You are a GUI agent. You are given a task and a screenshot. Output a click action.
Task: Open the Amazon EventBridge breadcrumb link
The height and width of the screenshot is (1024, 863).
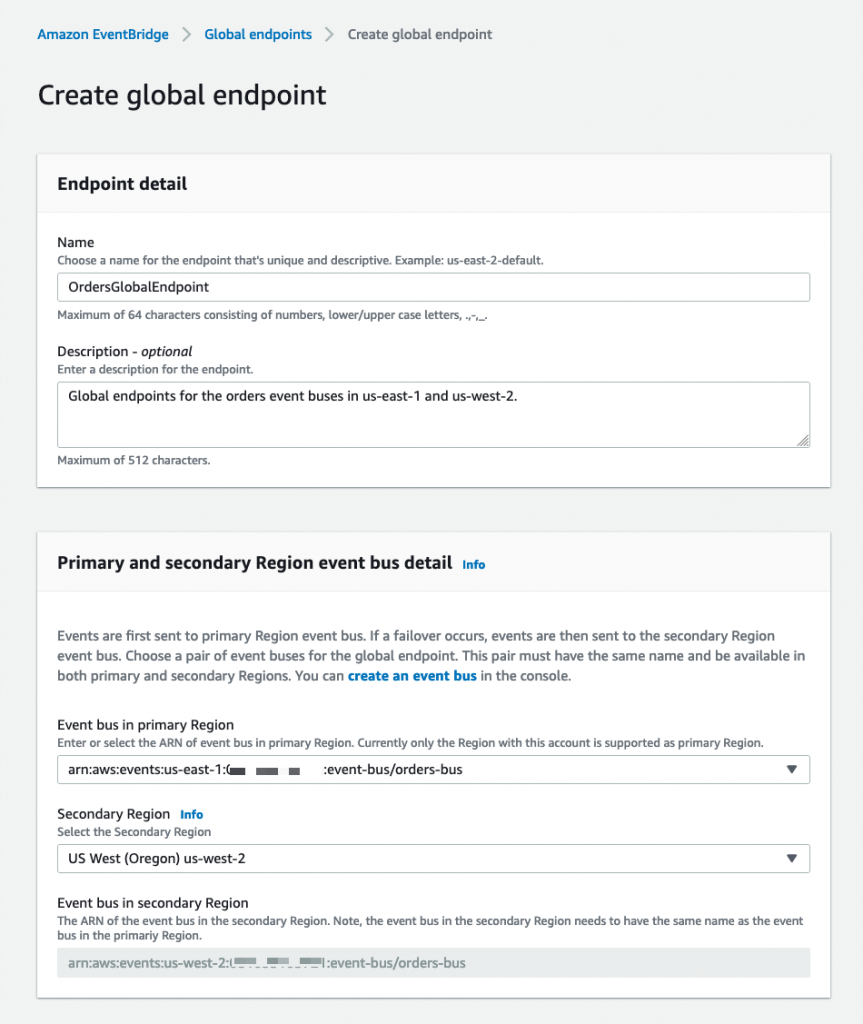[x=102, y=34]
